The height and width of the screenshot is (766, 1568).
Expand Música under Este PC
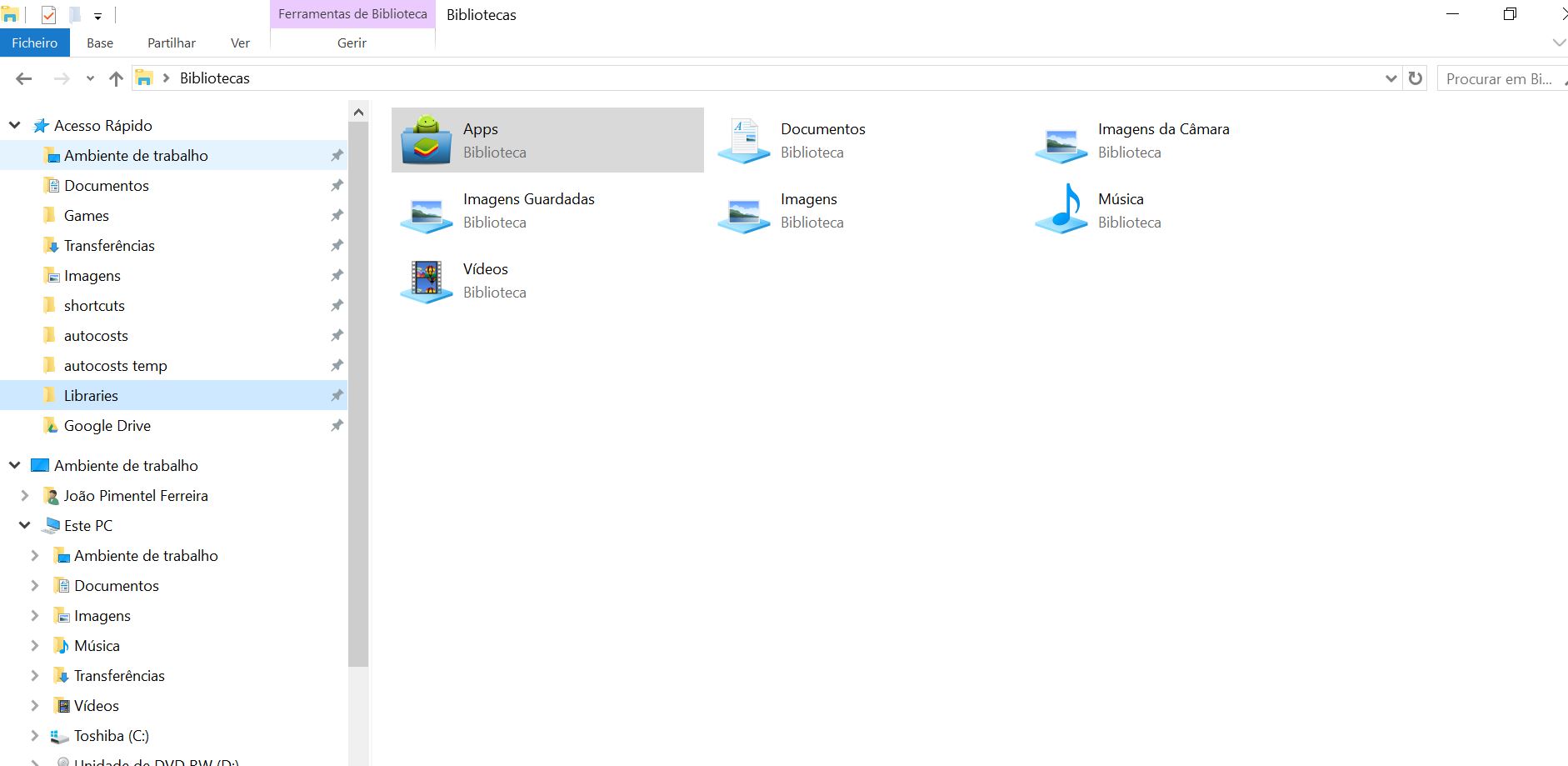[34, 646]
